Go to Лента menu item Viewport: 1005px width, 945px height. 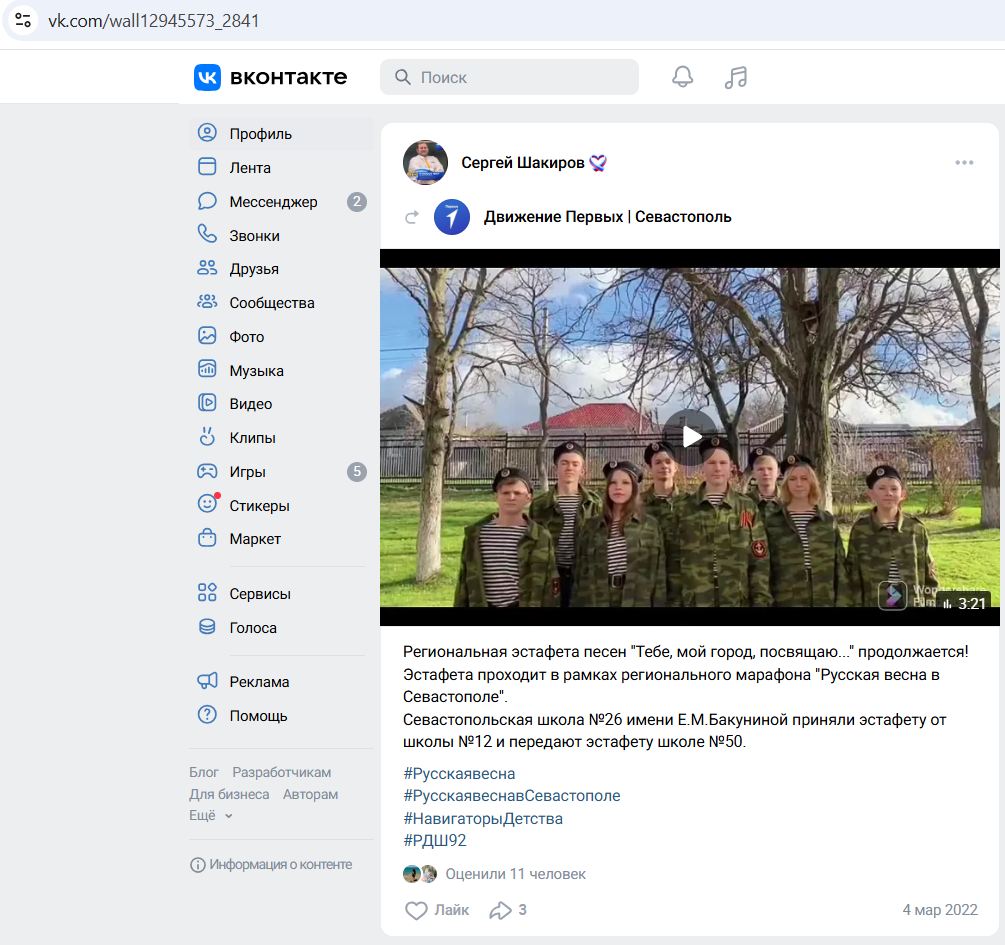(x=250, y=168)
